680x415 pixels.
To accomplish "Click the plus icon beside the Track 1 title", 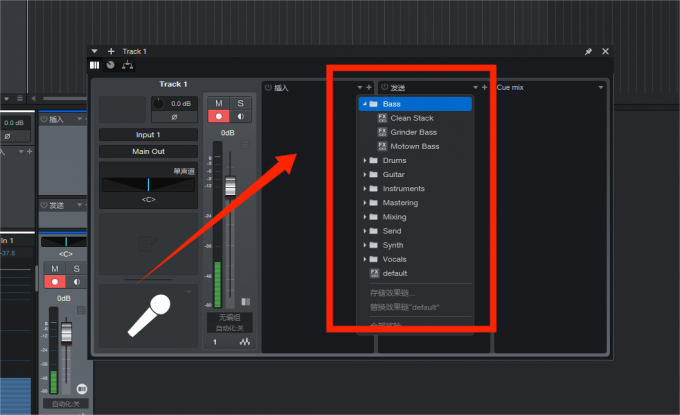I will [x=111, y=51].
